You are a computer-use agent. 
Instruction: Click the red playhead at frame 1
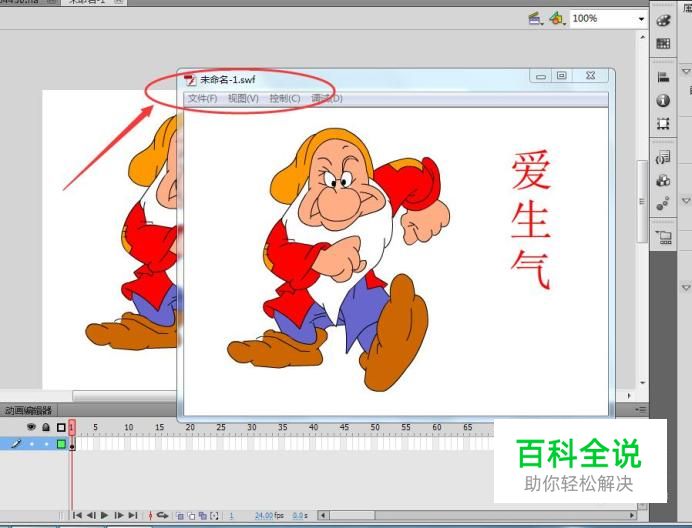pos(72,427)
